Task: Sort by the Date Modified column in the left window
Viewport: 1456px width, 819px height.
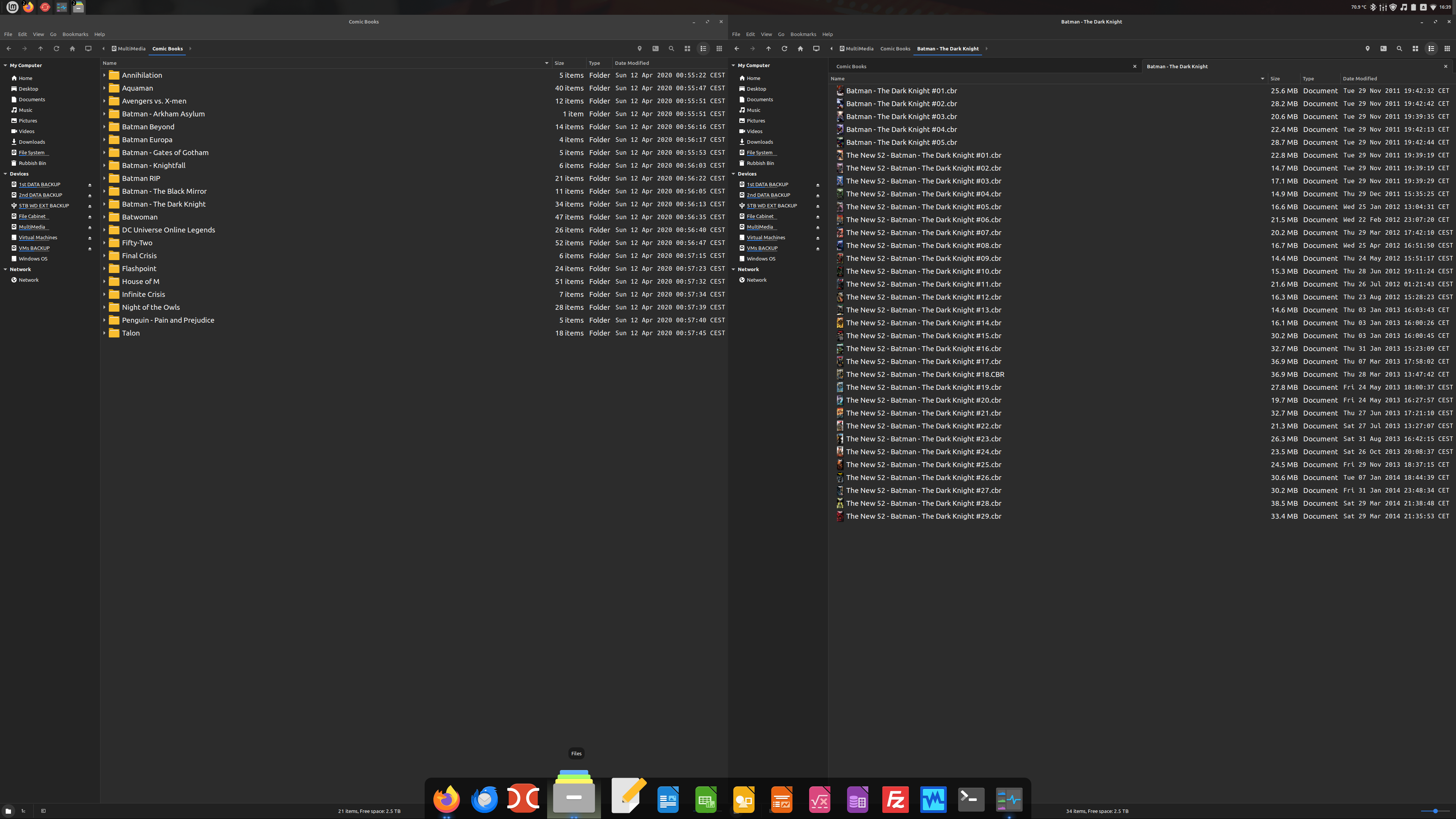Action: pos(631,63)
